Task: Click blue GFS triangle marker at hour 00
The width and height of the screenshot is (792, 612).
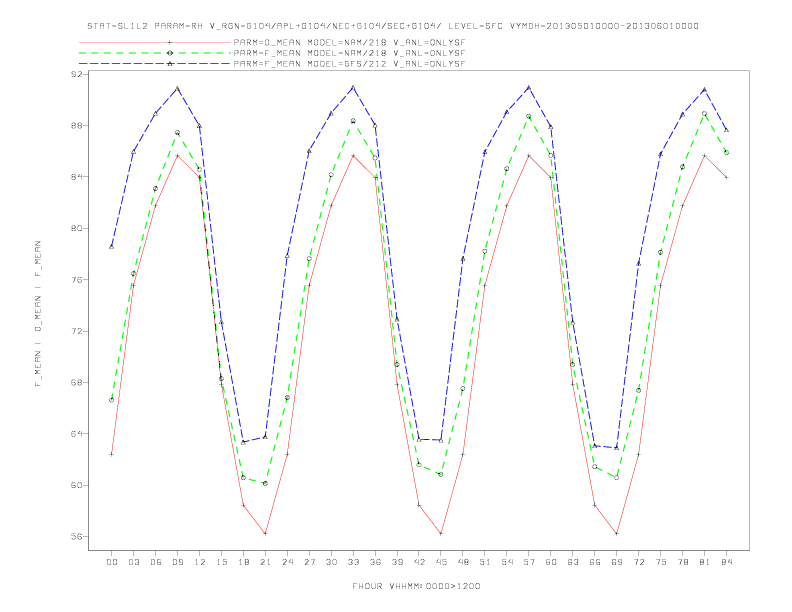Action: tap(112, 246)
